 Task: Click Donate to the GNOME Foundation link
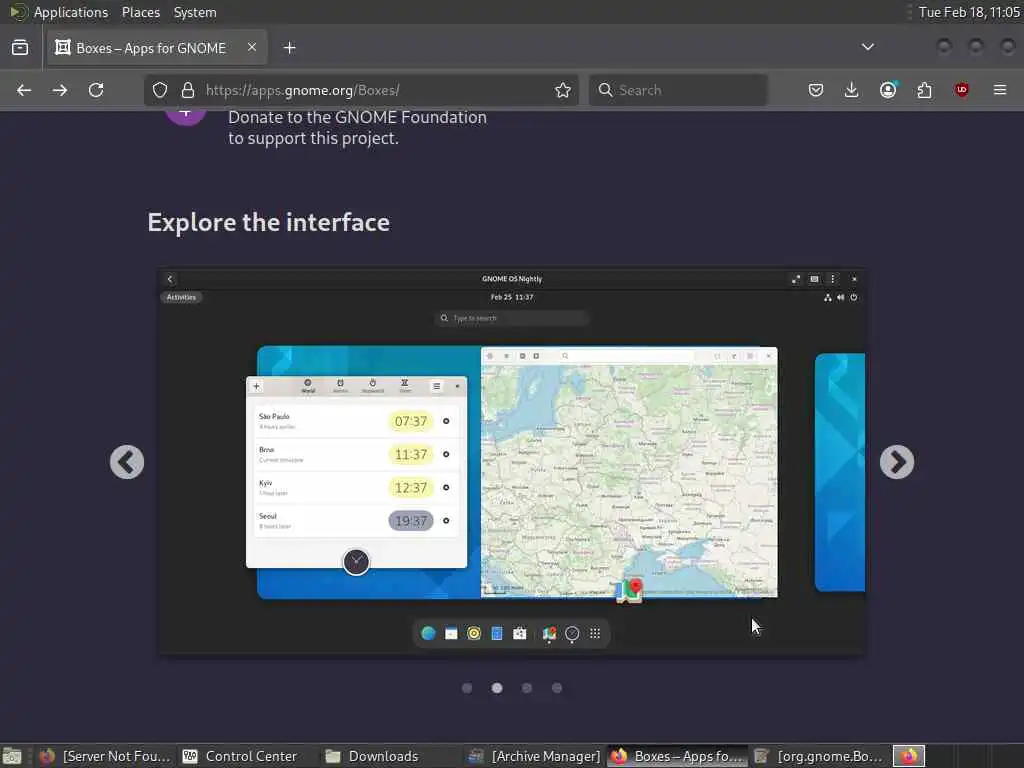(357, 127)
